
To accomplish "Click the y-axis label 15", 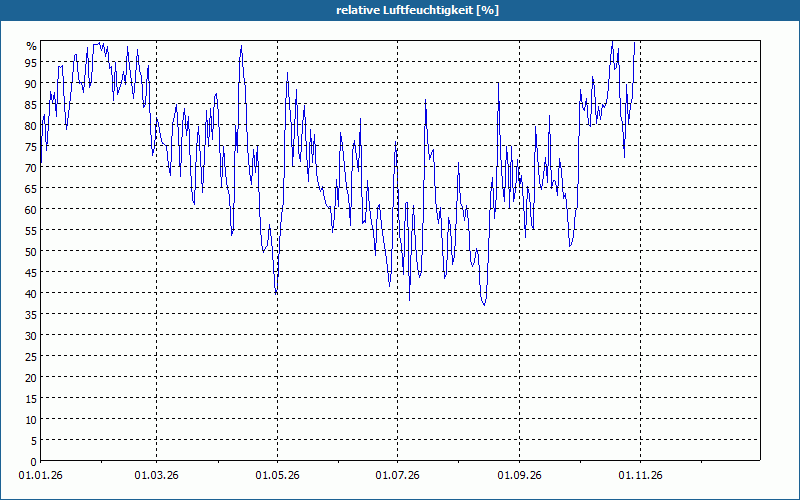I will (31, 398).
